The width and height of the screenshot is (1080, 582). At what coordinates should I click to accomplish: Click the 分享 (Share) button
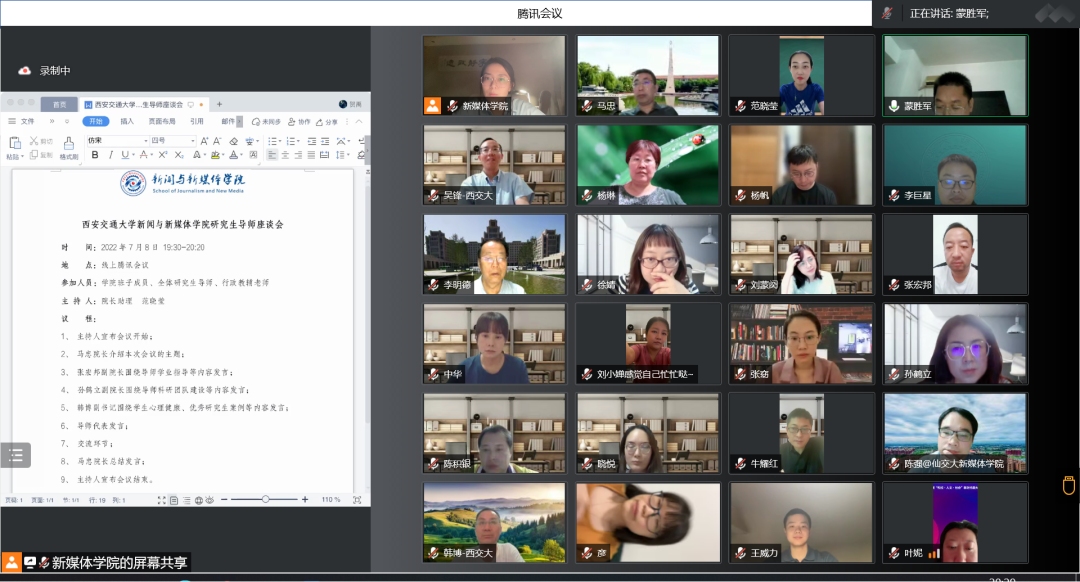click(x=329, y=121)
